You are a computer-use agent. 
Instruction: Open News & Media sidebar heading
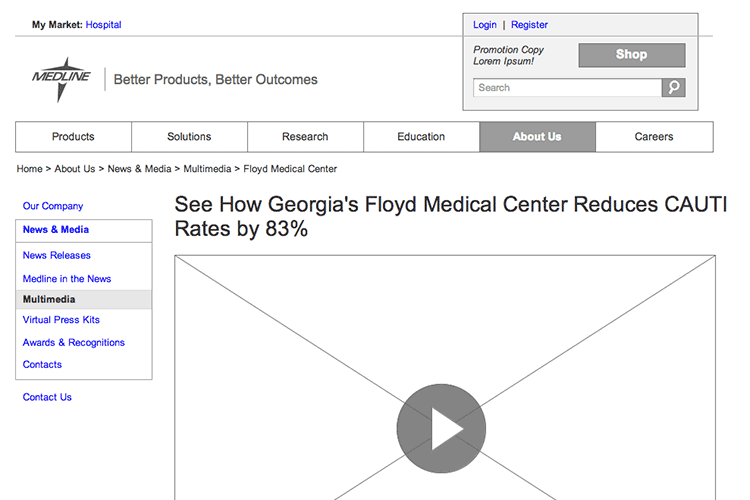pyautogui.click(x=56, y=230)
